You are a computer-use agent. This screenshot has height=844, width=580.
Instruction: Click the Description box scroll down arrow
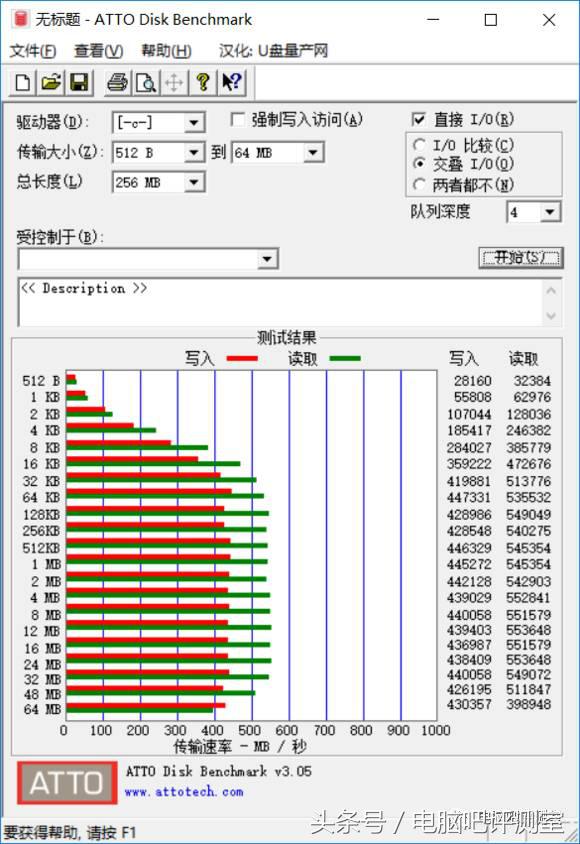point(551,315)
